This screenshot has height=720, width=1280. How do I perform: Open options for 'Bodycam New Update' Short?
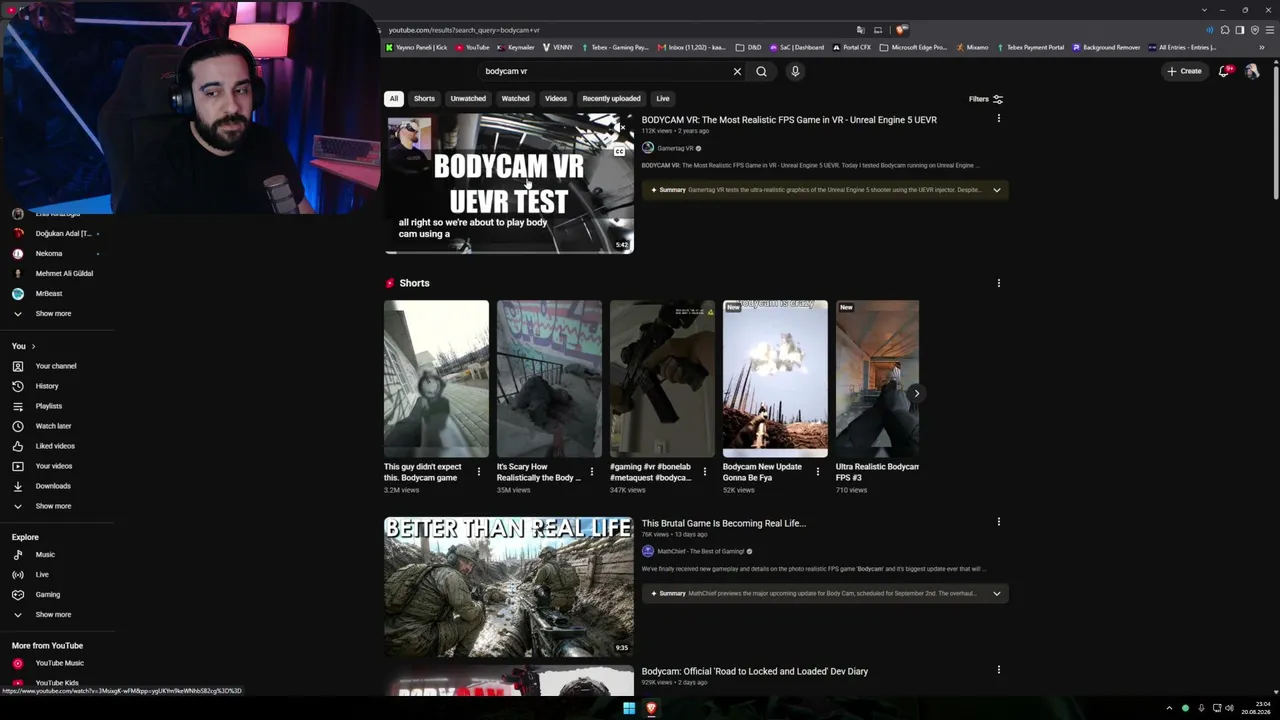(818, 472)
